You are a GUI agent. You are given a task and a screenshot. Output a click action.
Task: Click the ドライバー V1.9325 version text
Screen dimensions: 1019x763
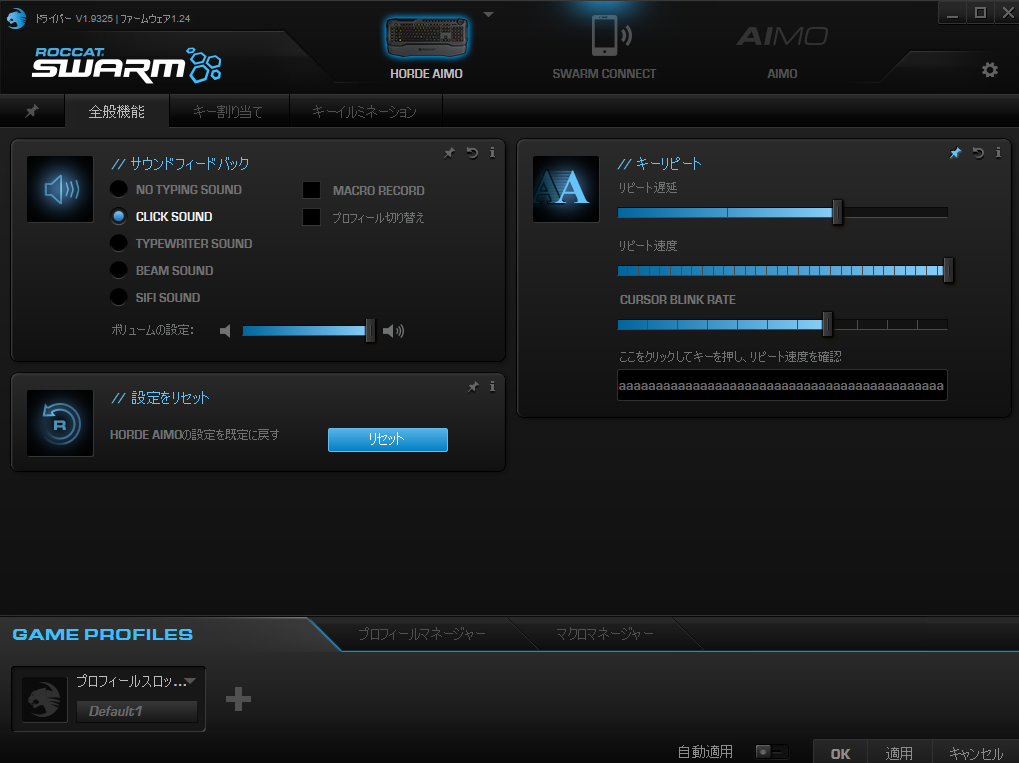pos(112,18)
